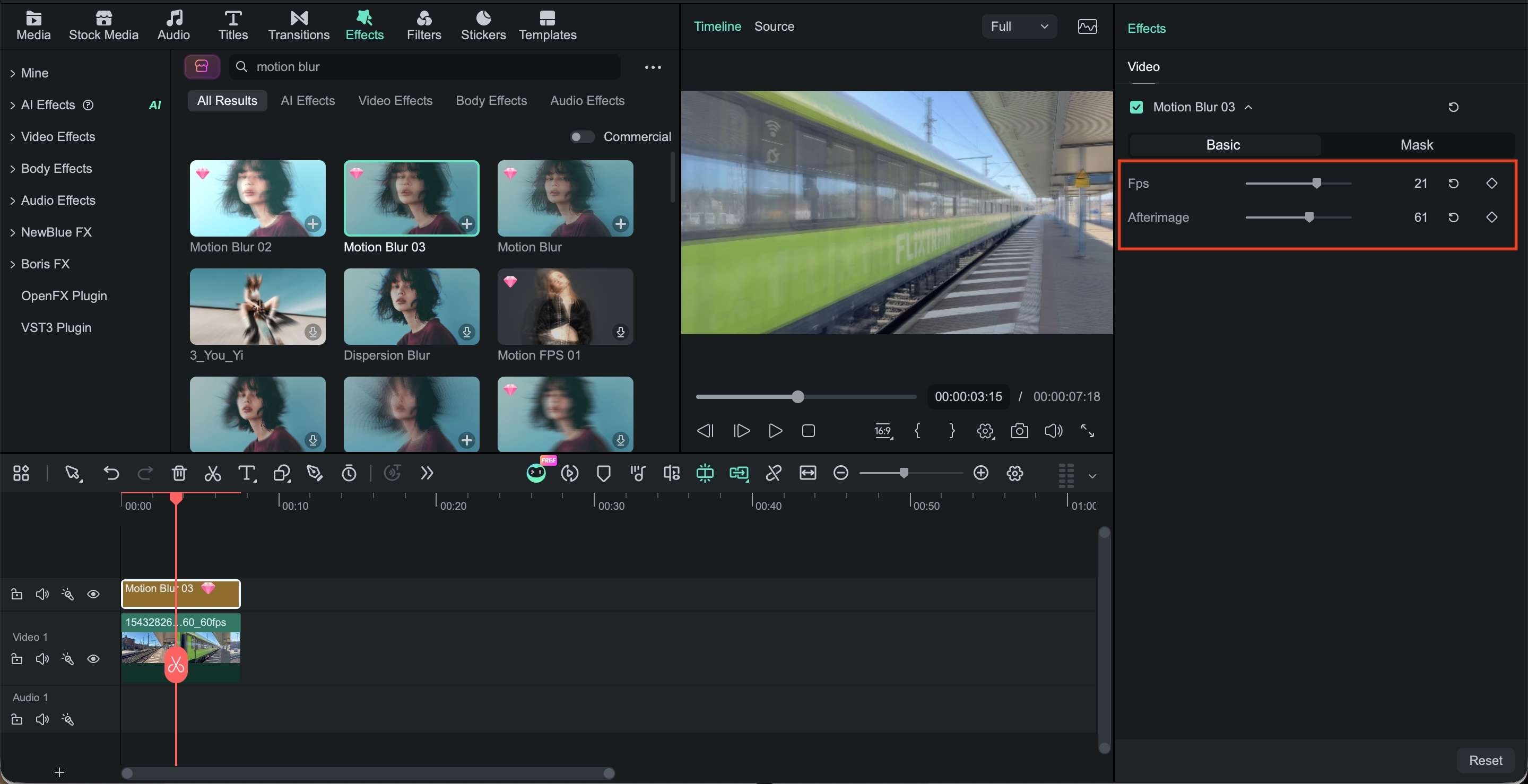1528x784 pixels.
Task: Click the Reset button
Action: point(1486,760)
